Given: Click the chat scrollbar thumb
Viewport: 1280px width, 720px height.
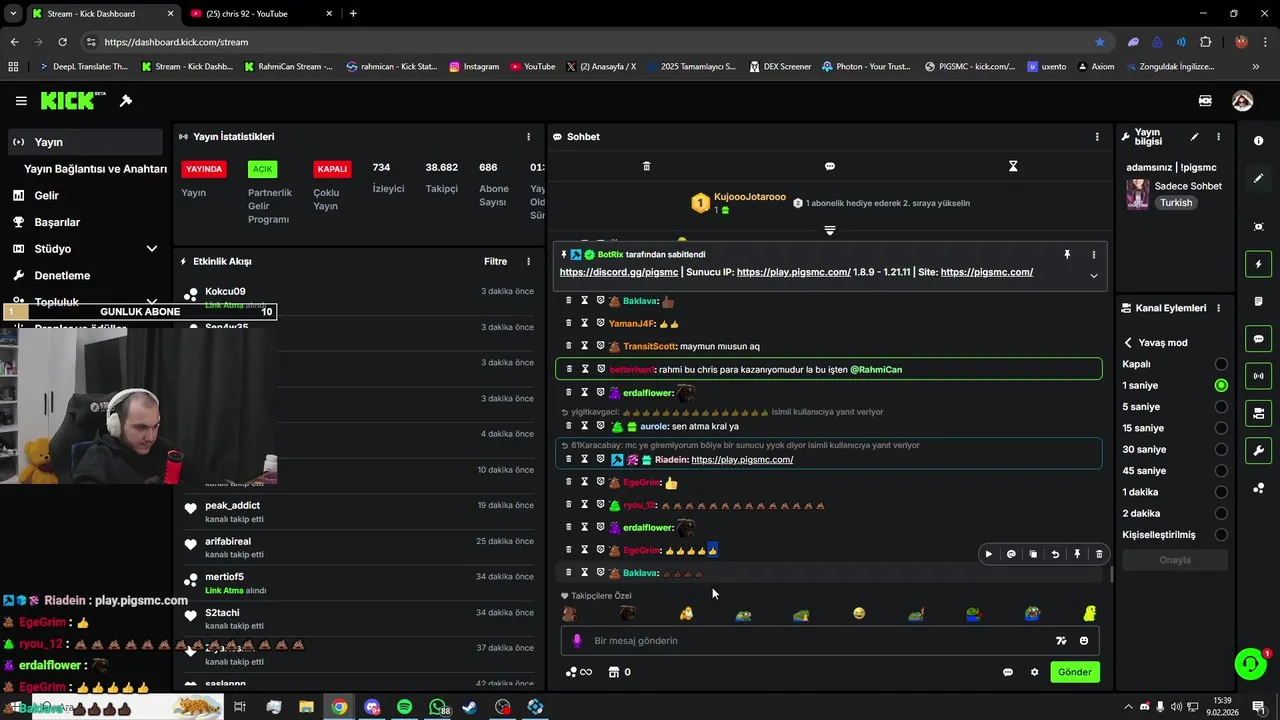Looking at the screenshot, I should (1112, 574).
